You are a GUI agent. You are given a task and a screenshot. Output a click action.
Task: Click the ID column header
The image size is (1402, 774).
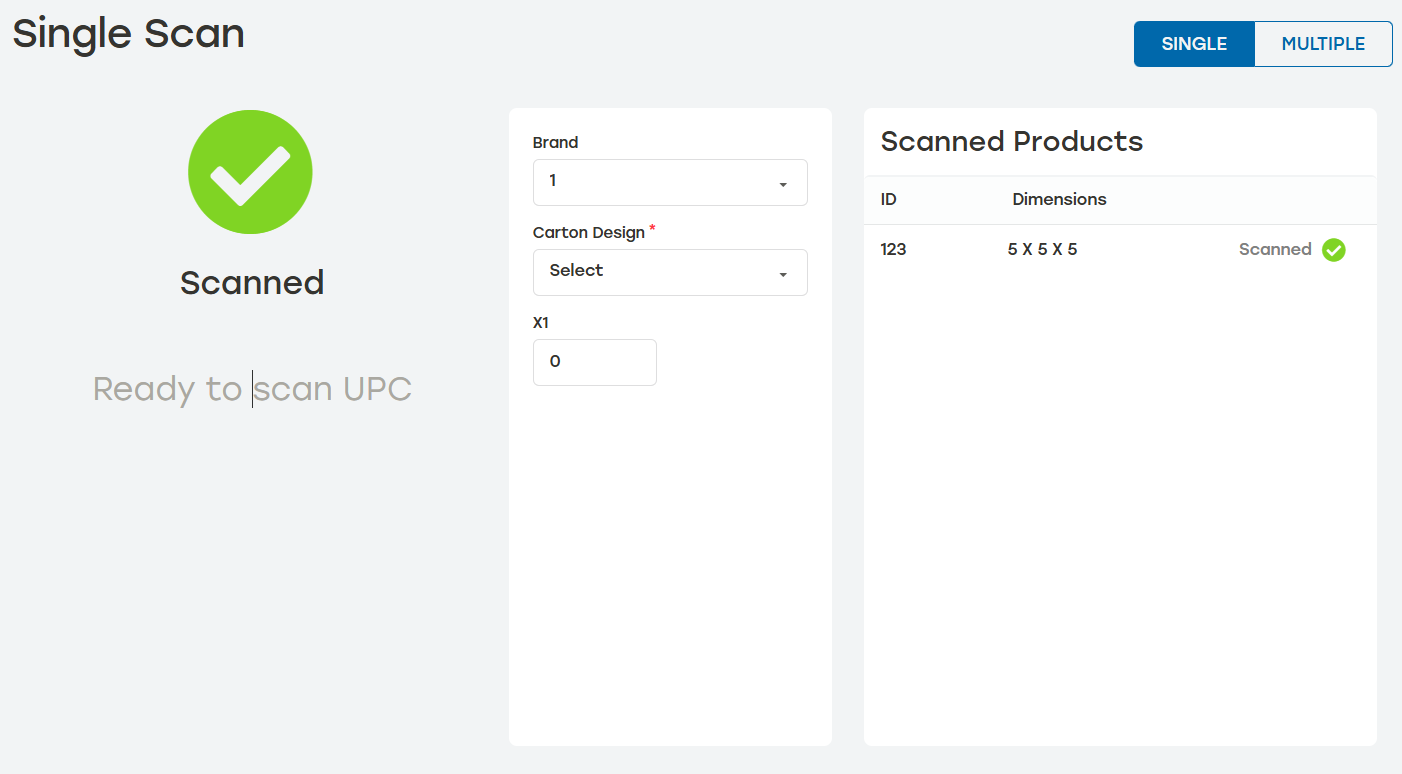tap(888, 199)
